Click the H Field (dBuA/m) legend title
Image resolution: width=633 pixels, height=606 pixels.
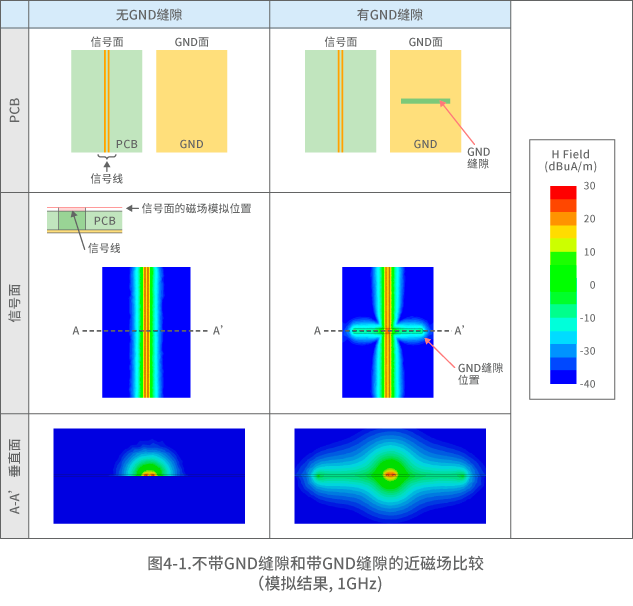(570, 161)
